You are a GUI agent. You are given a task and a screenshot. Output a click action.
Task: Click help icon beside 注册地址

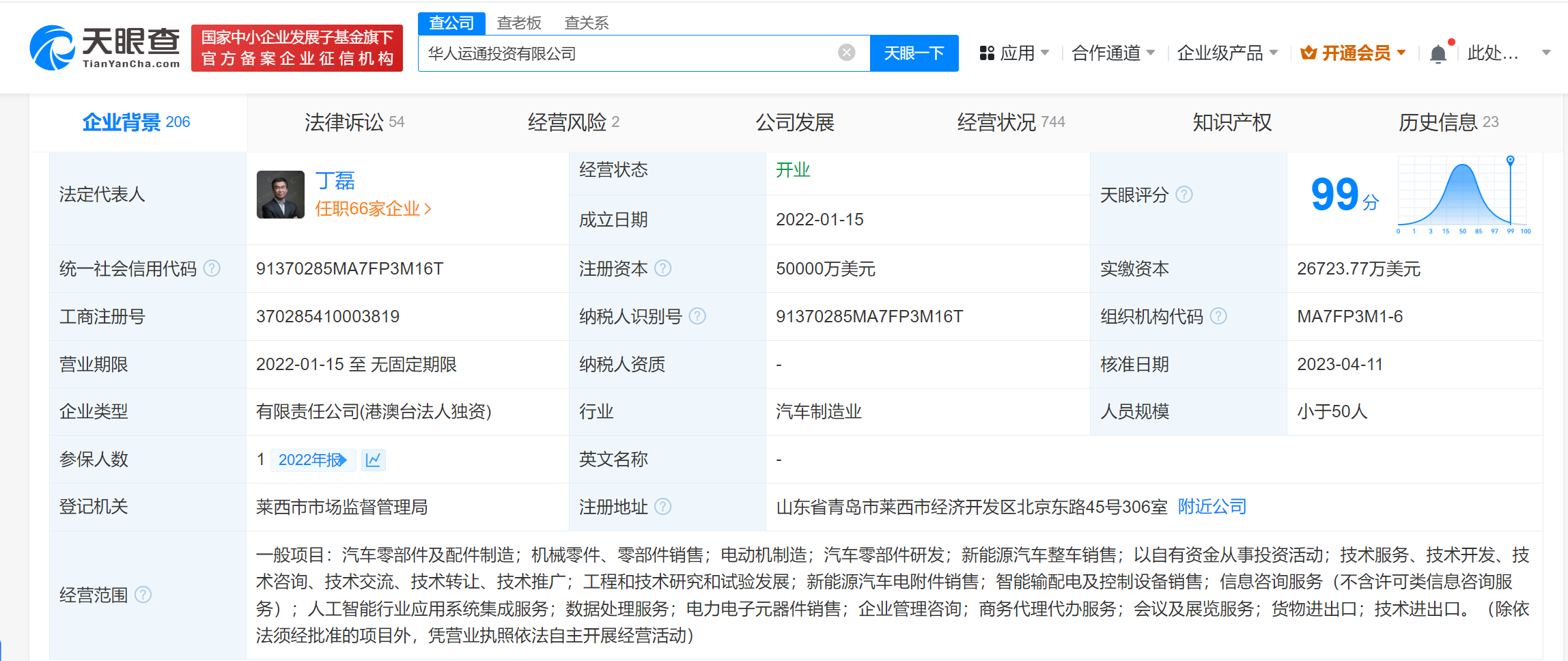[x=662, y=507]
